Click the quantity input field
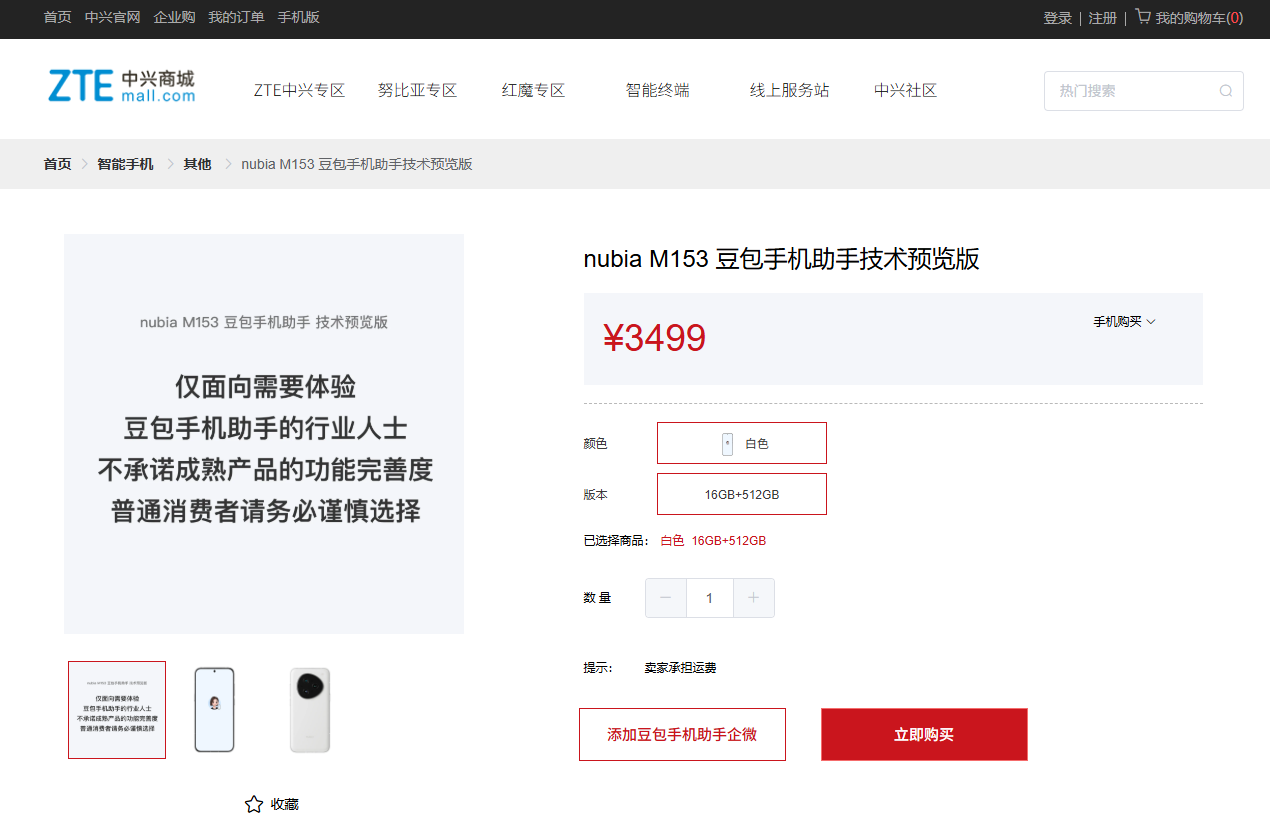 [709, 597]
